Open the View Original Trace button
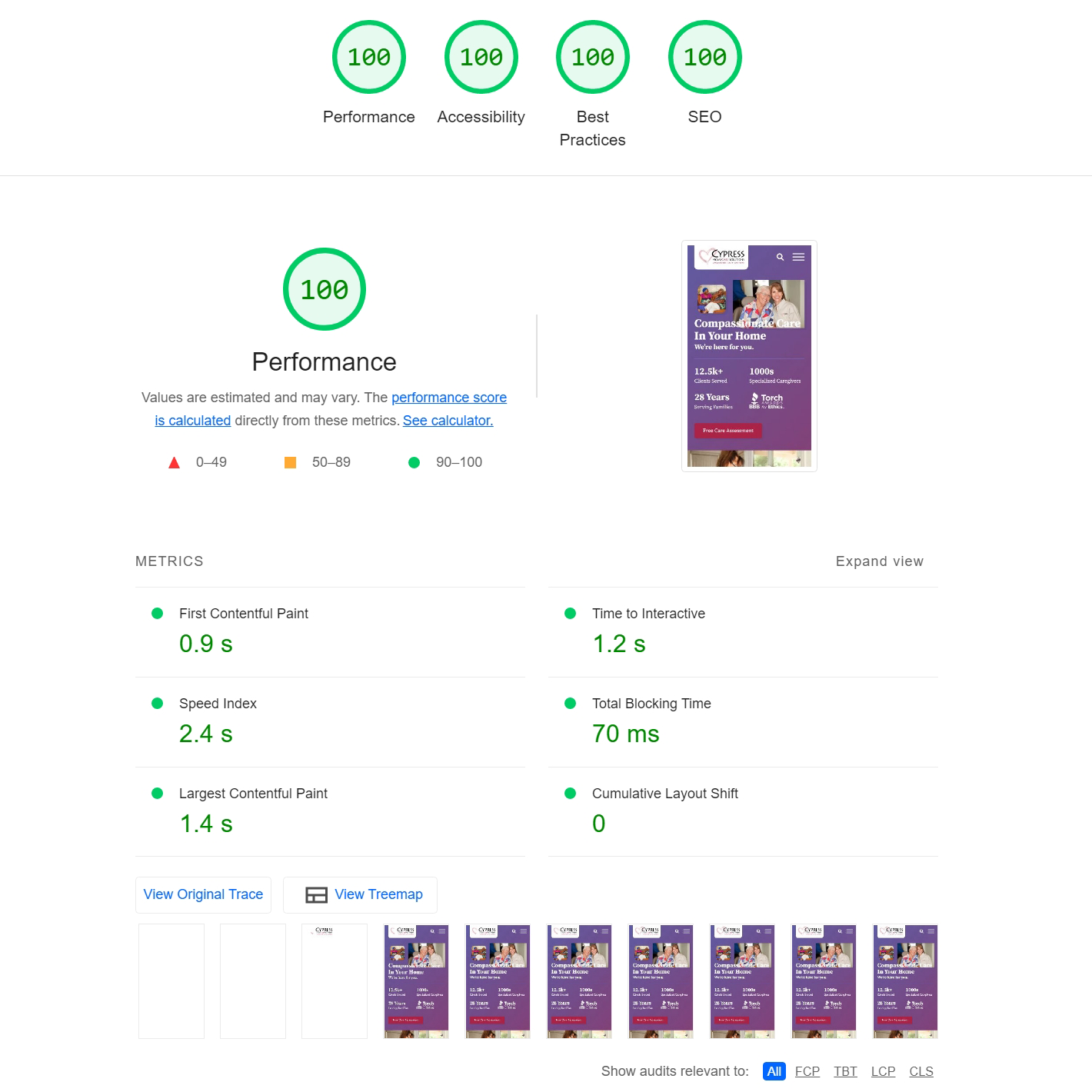 pyautogui.click(x=203, y=895)
